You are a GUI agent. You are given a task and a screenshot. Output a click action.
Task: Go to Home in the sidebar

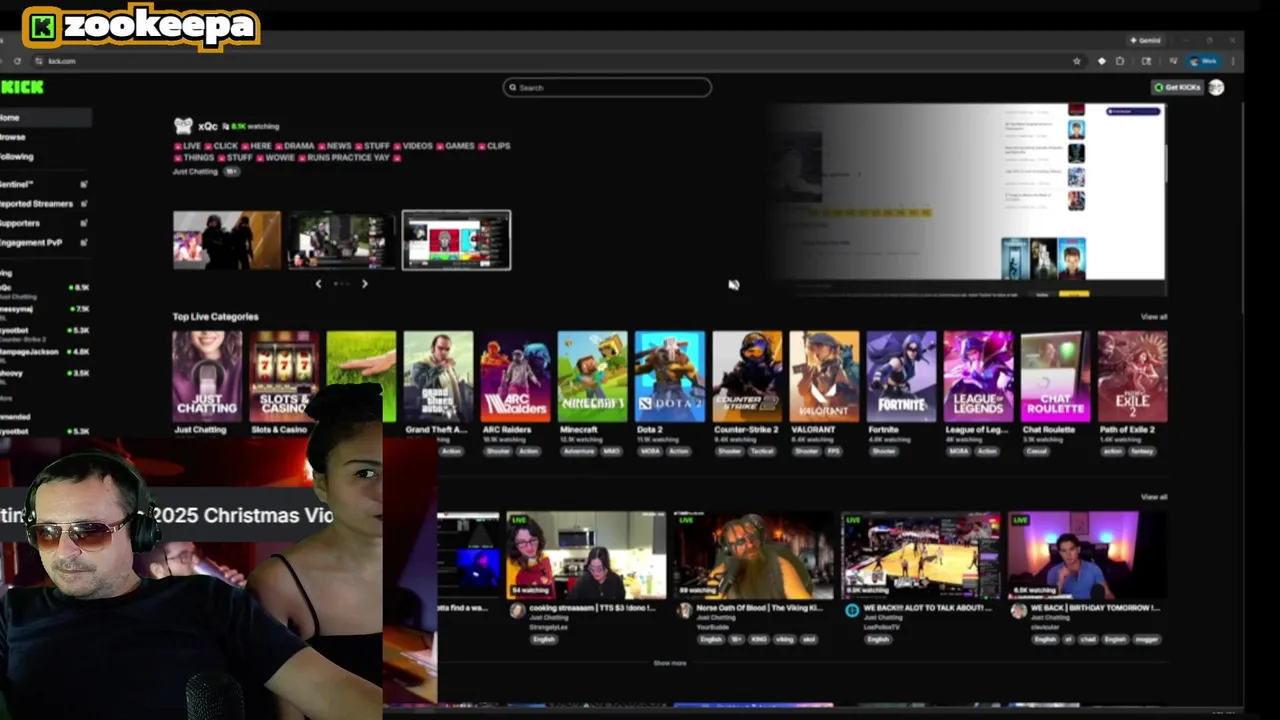pos(45,118)
